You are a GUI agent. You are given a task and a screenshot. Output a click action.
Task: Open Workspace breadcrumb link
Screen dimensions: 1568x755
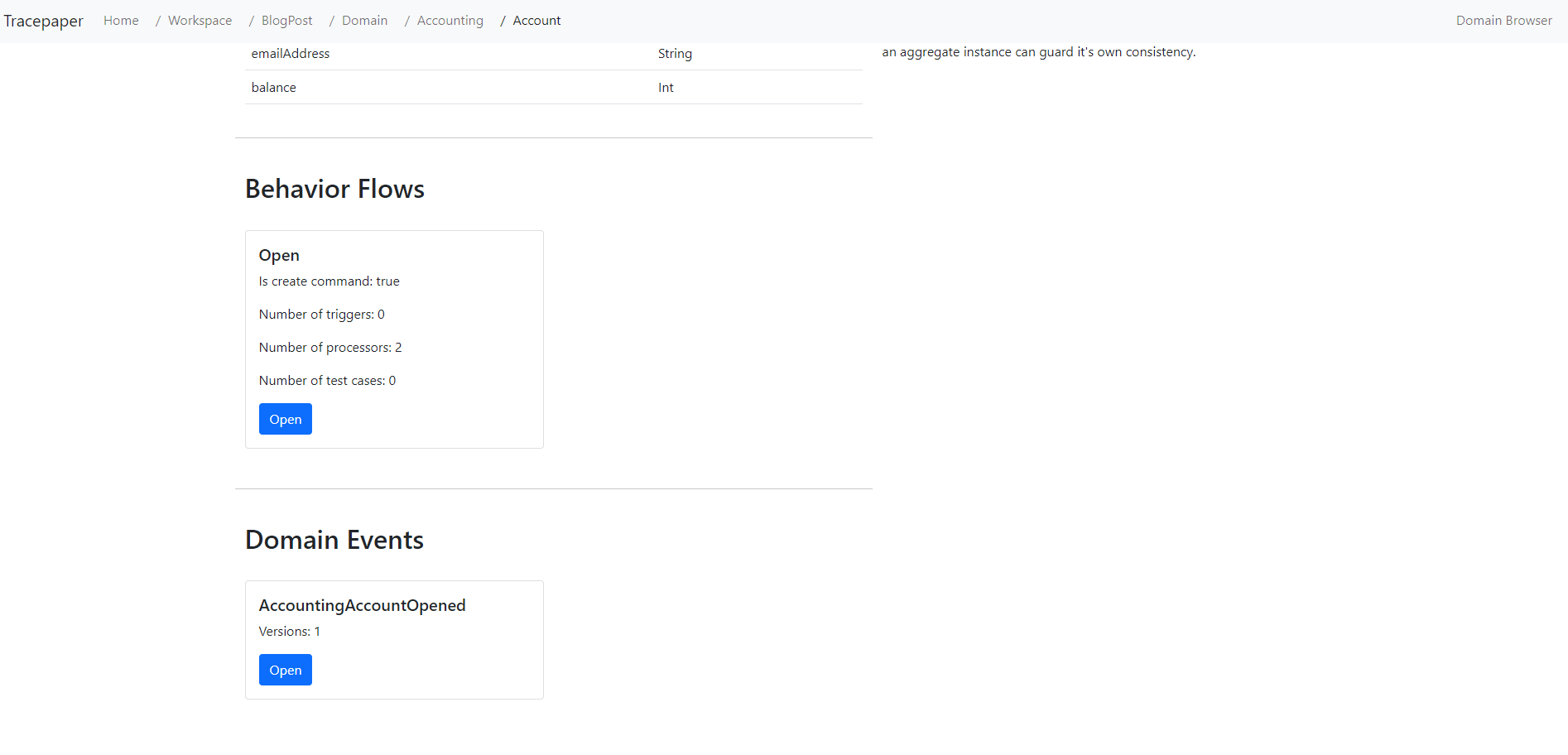click(x=200, y=21)
